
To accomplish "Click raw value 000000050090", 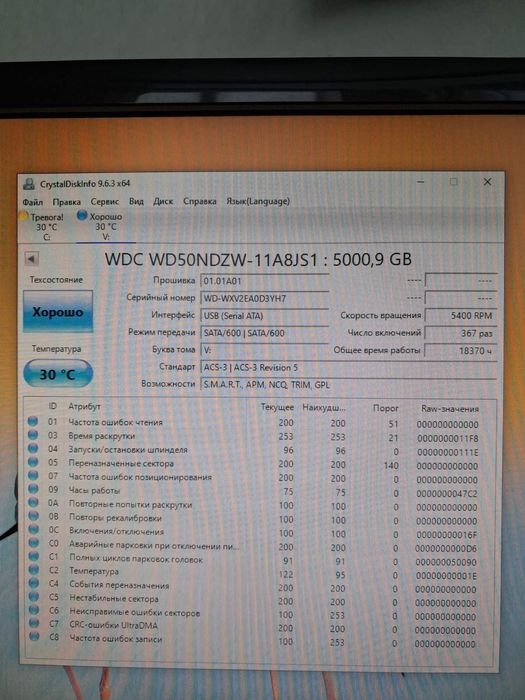I will pos(446,562).
